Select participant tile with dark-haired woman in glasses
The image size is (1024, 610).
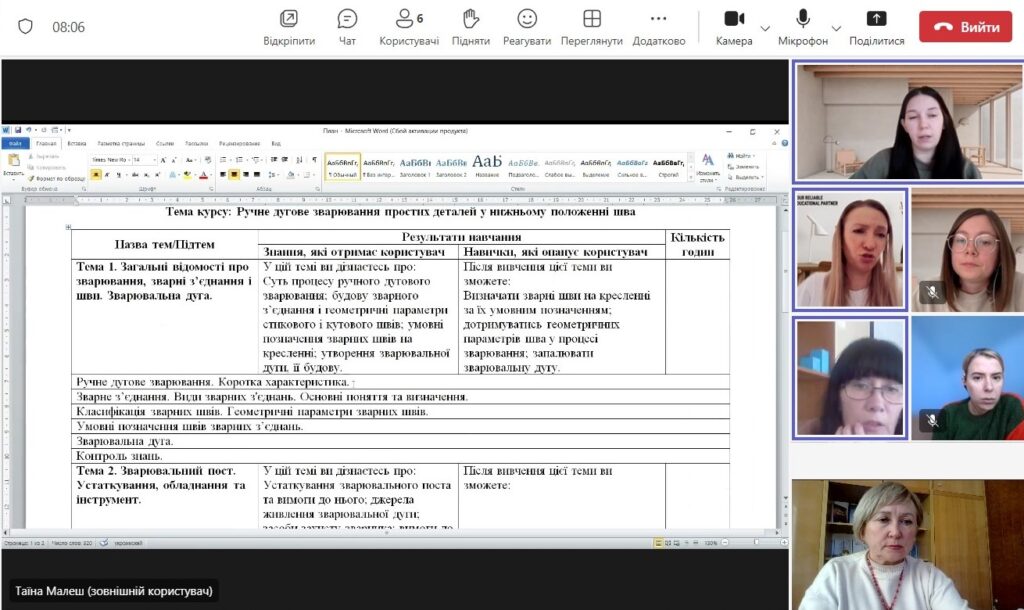pos(850,379)
